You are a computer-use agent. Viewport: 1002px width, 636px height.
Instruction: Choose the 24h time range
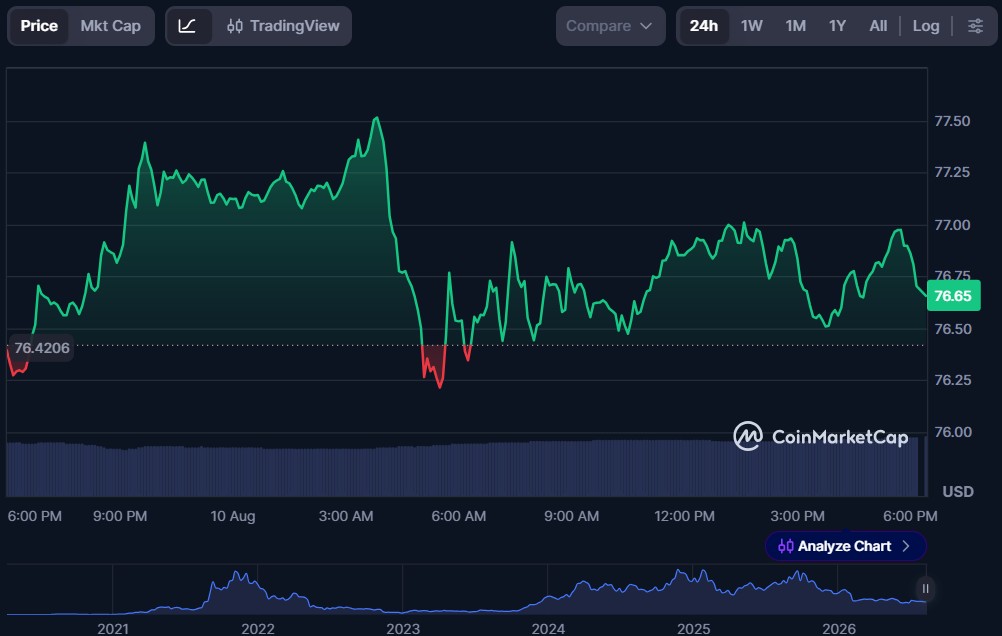coord(704,26)
